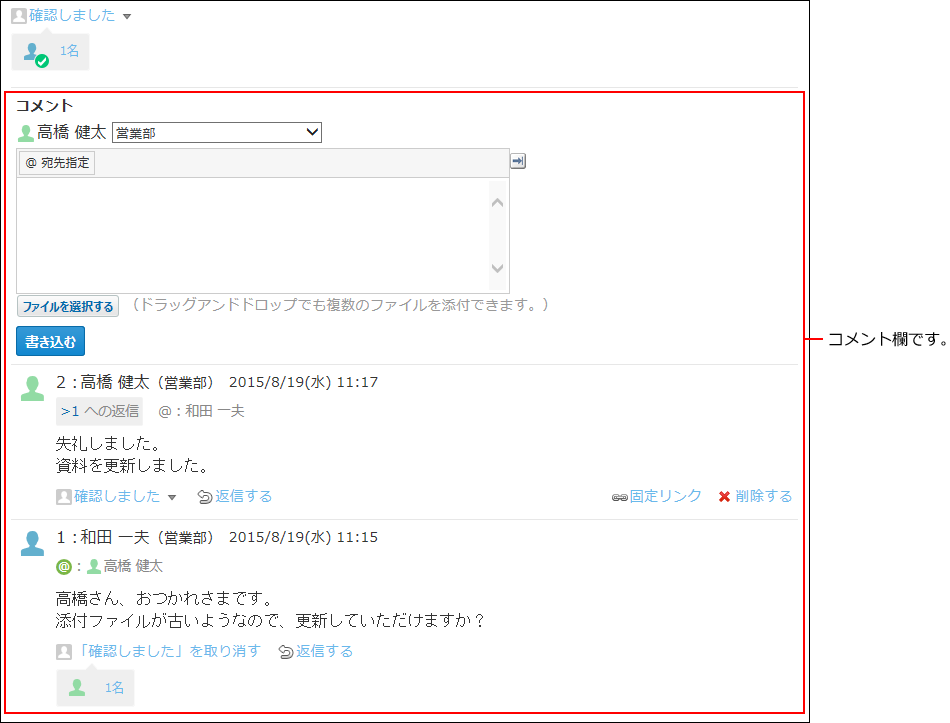Click the ファイルを選択する file button
This screenshot has width=950, height=723.
68,306
